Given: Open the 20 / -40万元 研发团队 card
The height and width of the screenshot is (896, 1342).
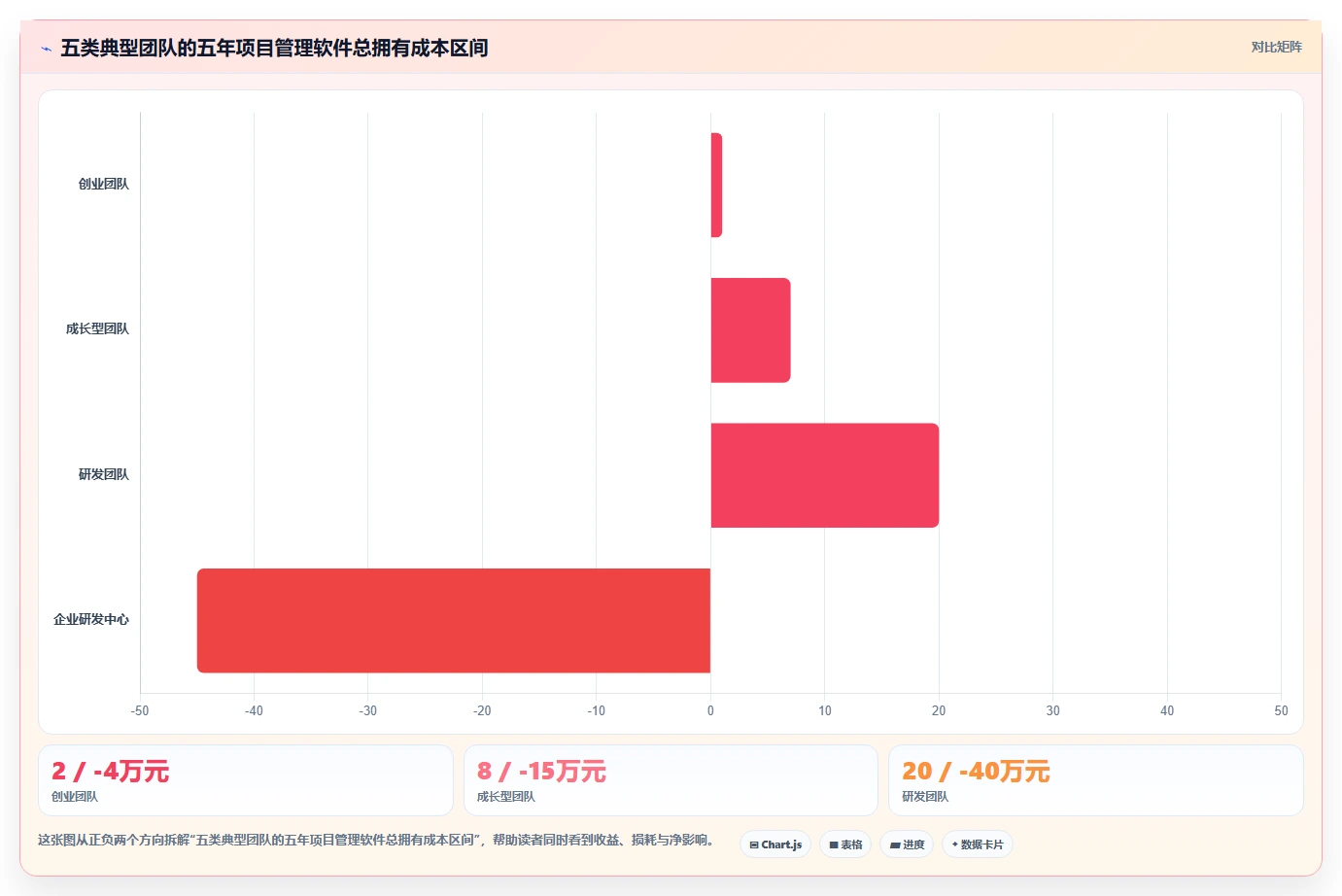Looking at the screenshot, I should [1096, 780].
